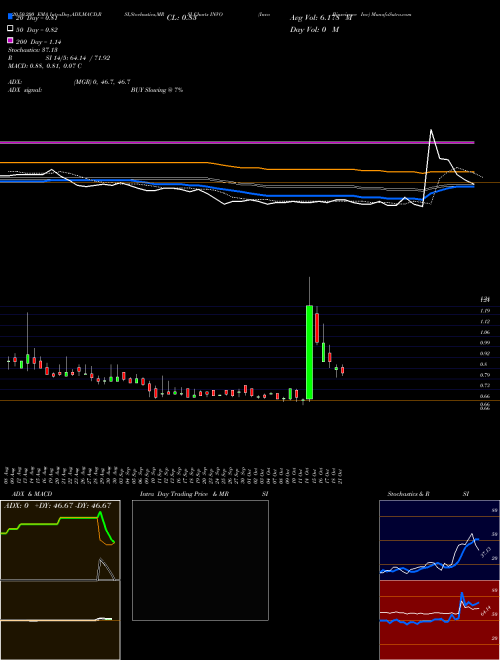500x660 pixels.
Task: Click the white 50 Day EMA legend swatch
Action: [10, 29]
